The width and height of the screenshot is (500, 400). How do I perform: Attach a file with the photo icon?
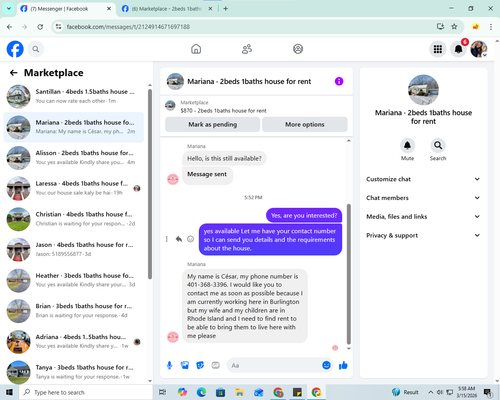pyautogui.click(x=185, y=365)
